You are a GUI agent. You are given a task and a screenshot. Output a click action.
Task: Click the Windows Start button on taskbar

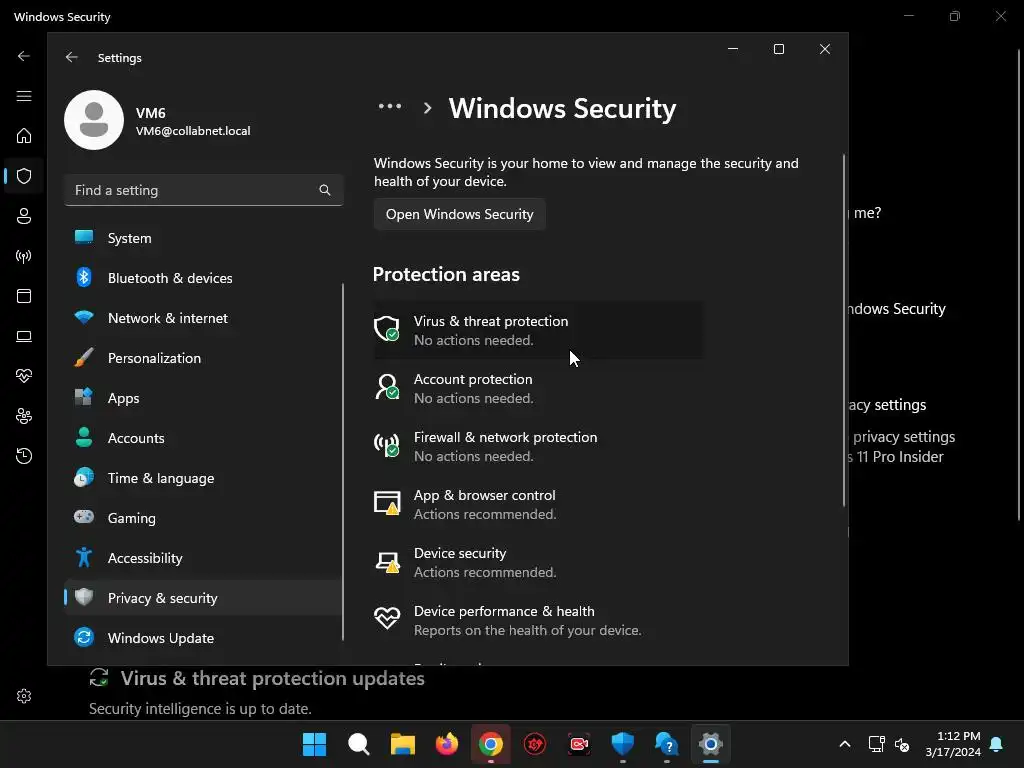[314, 744]
